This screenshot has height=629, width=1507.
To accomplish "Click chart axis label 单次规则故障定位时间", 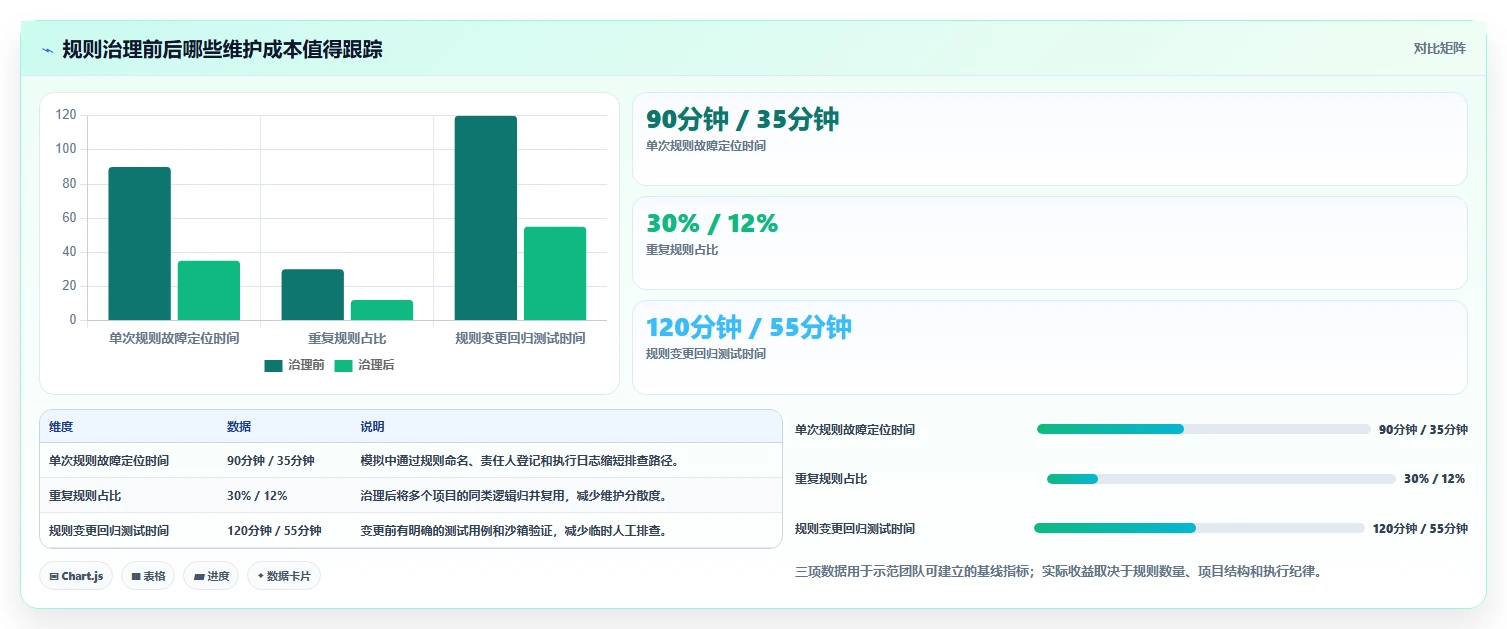I will pos(174,339).
